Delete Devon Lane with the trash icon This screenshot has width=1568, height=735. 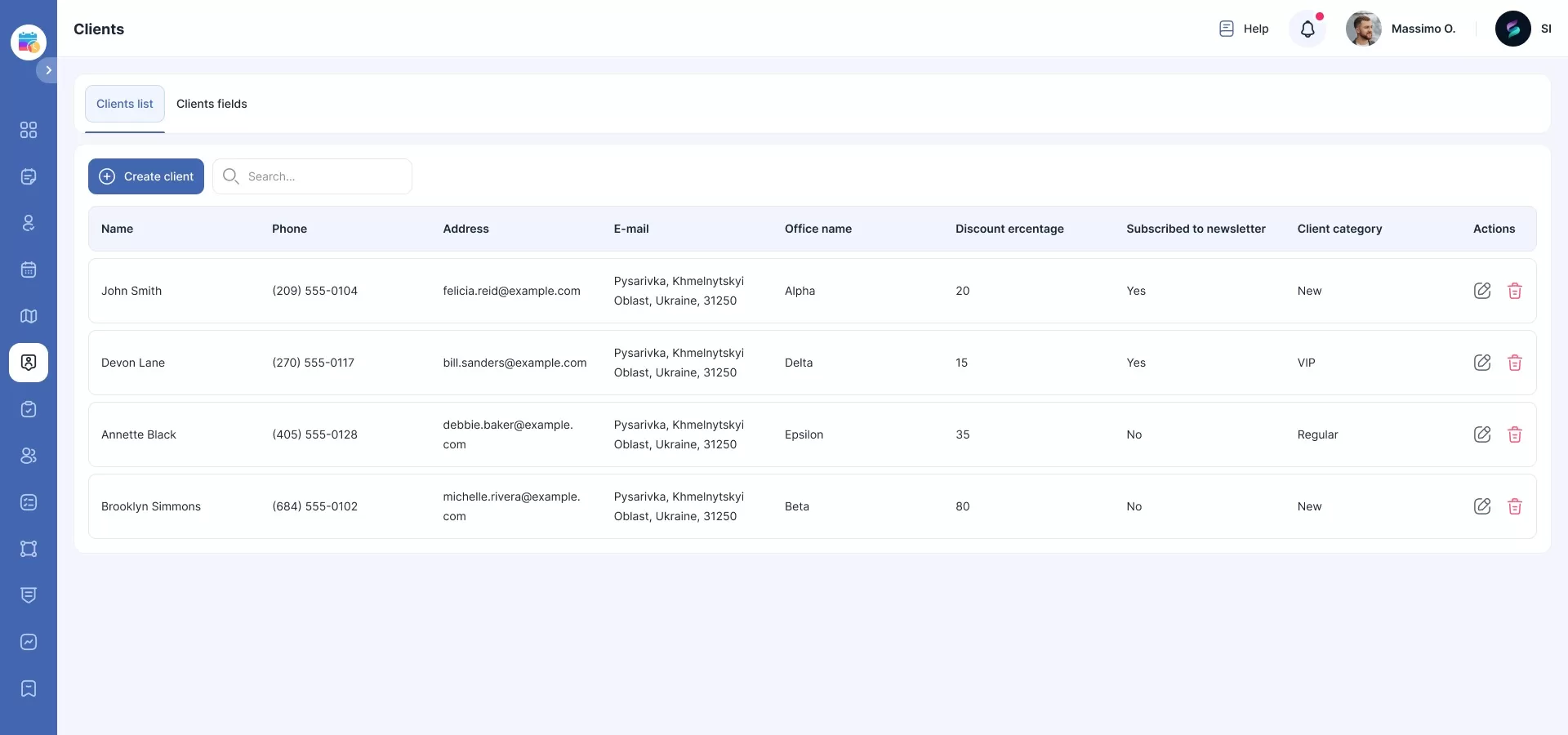tap(1516, 363)
